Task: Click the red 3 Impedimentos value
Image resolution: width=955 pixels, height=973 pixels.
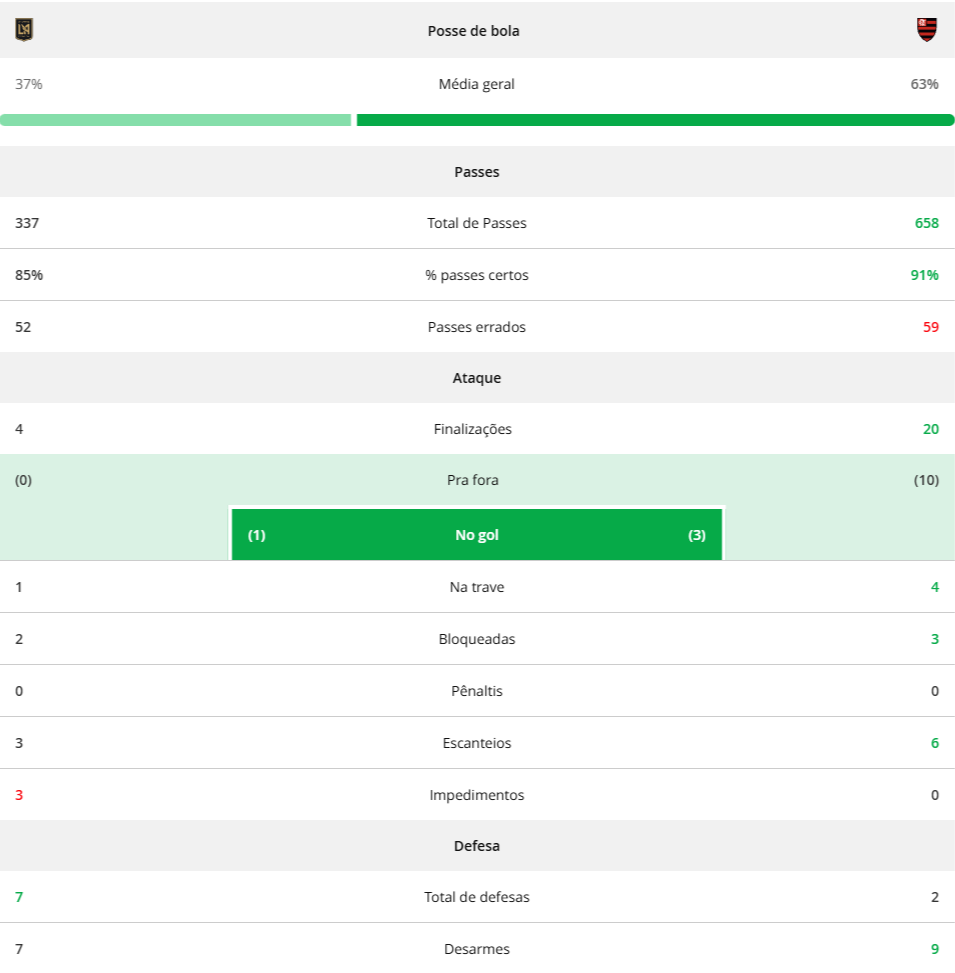Action: tap(19, 796)
